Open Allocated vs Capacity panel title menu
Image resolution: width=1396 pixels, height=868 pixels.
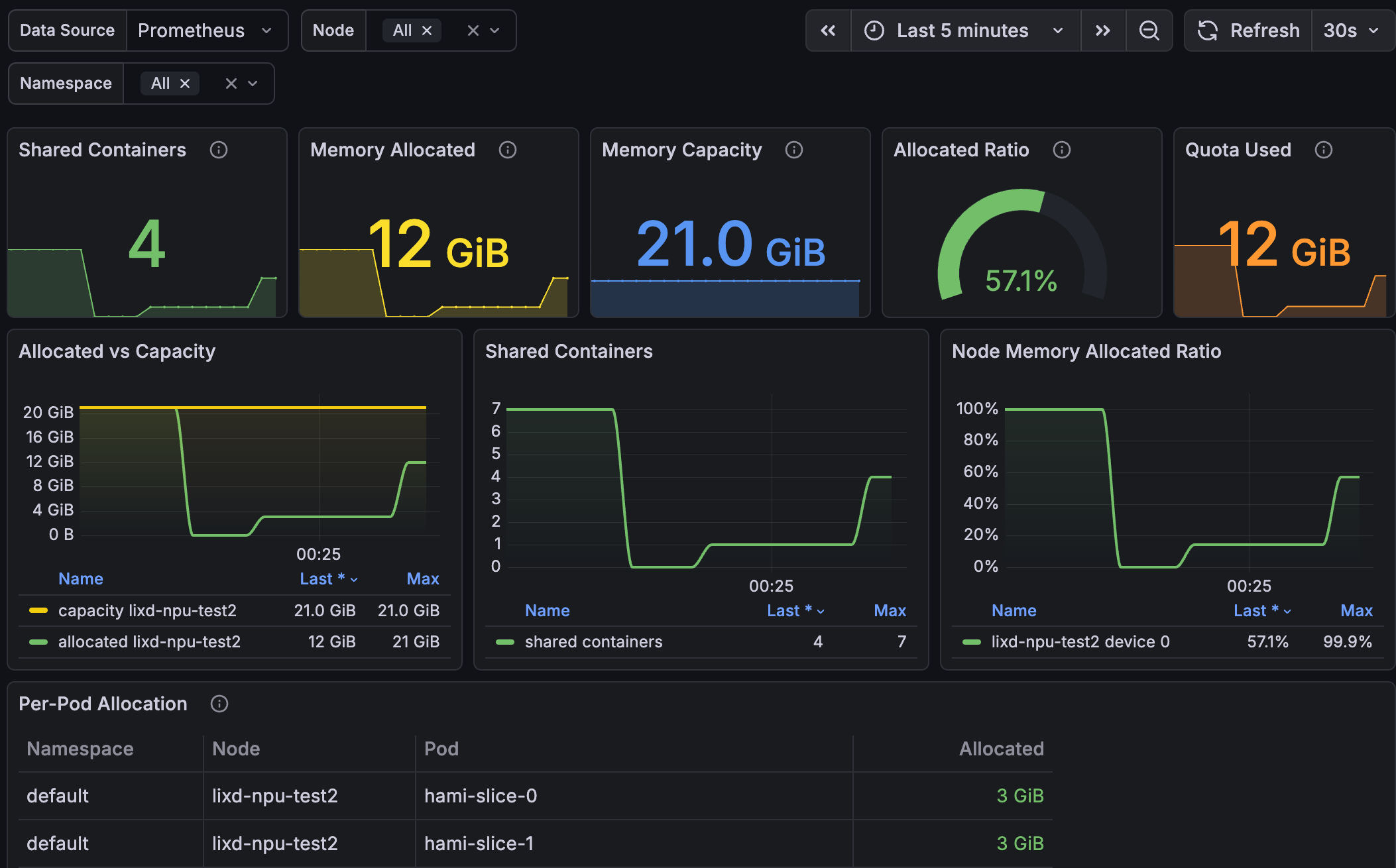[117, 351]
